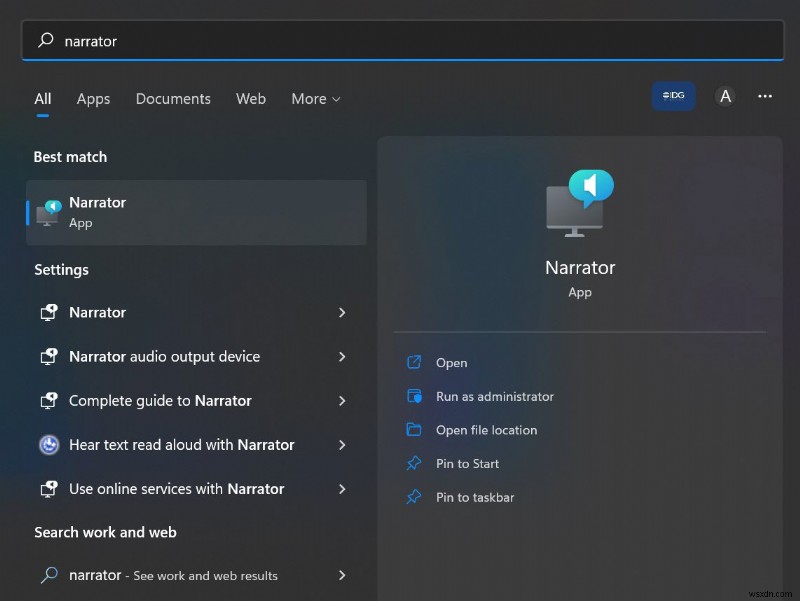Switch to the Documents tab
The width and height of the screenshot is (800, 601).
[172, 98]
